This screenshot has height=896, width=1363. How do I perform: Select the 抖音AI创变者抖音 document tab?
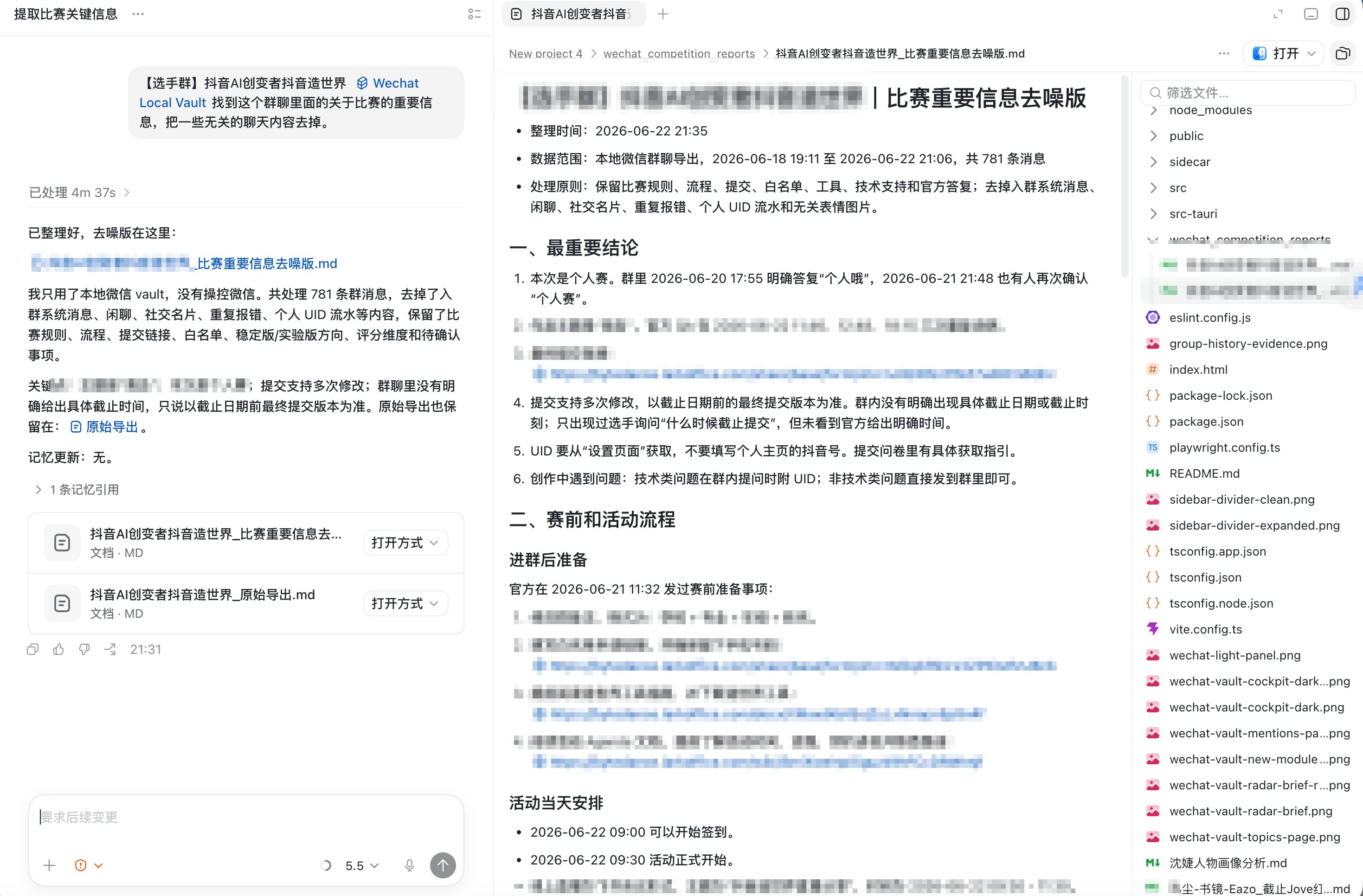[574, 14]
